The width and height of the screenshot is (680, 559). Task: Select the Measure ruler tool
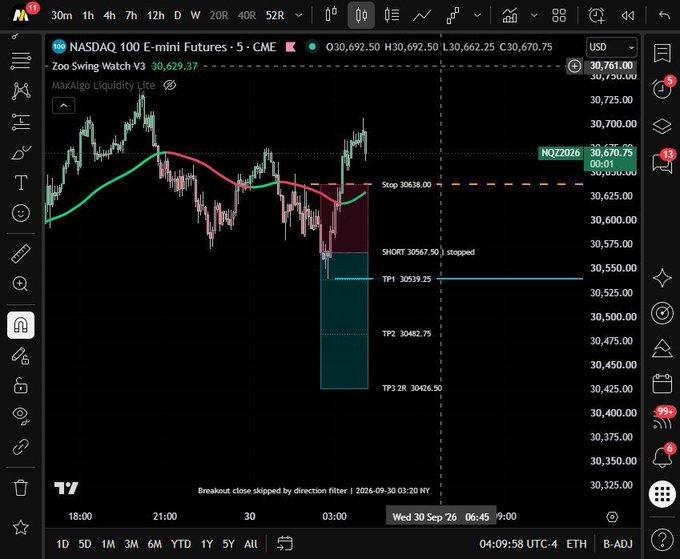pyautogui.click(x=21, y=254)
